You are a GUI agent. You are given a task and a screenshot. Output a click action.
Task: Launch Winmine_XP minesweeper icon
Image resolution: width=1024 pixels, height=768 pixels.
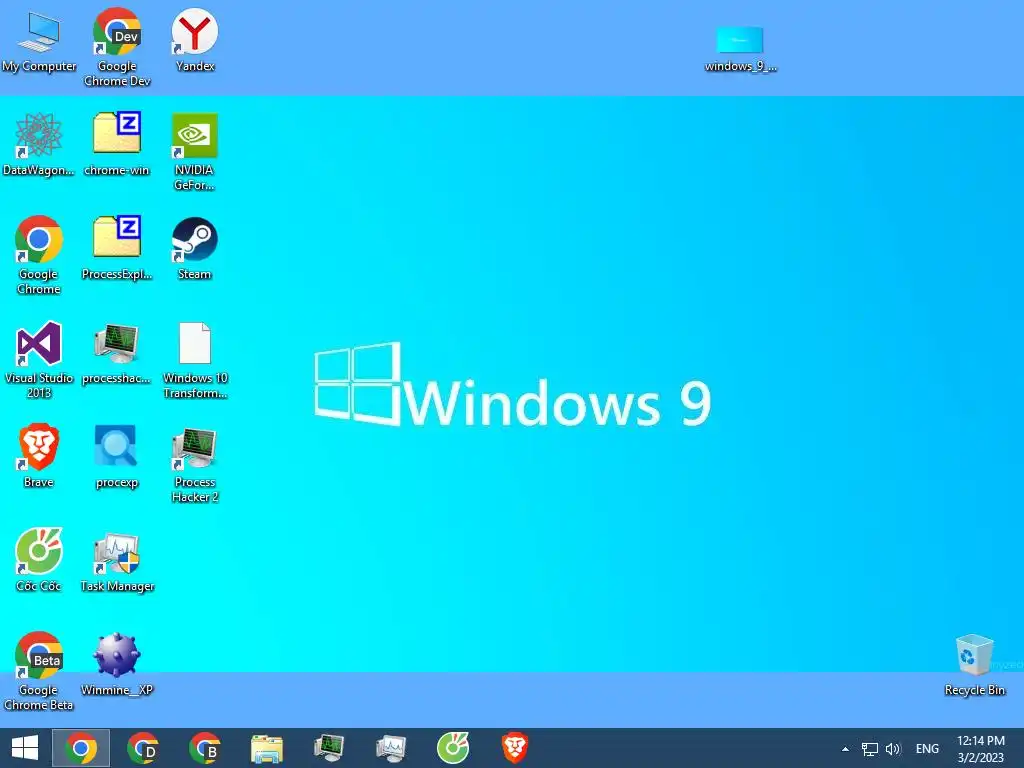(116, 664)
